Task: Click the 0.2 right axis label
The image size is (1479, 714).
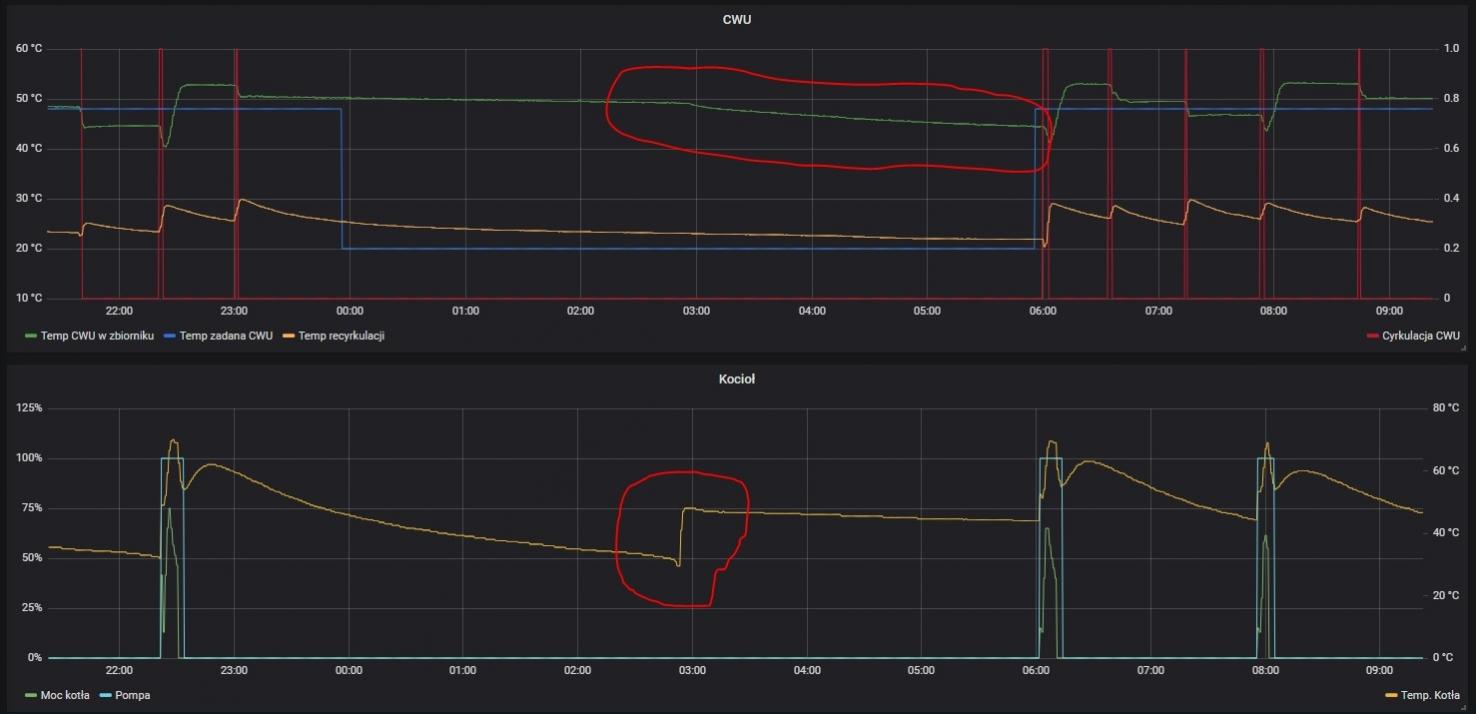Action: 1451,248
